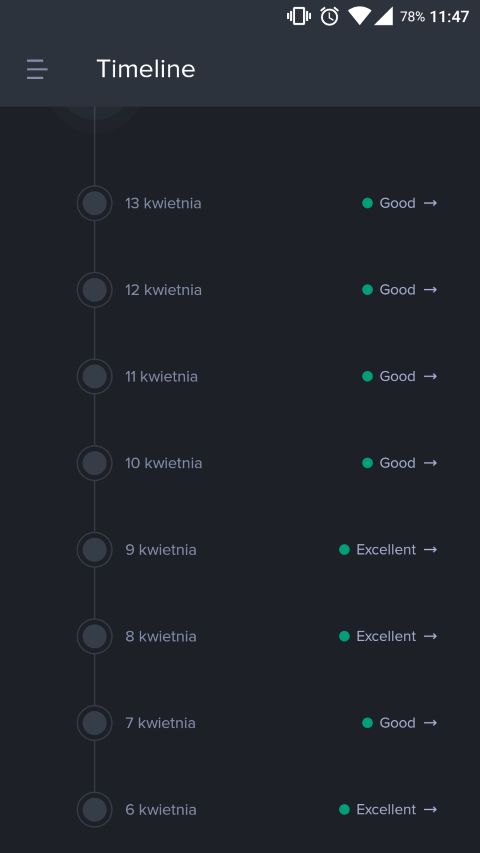Tap the arrow for 6 kwietnia Excellent
This screenshot has width=480, height=853.
(430, 809)
